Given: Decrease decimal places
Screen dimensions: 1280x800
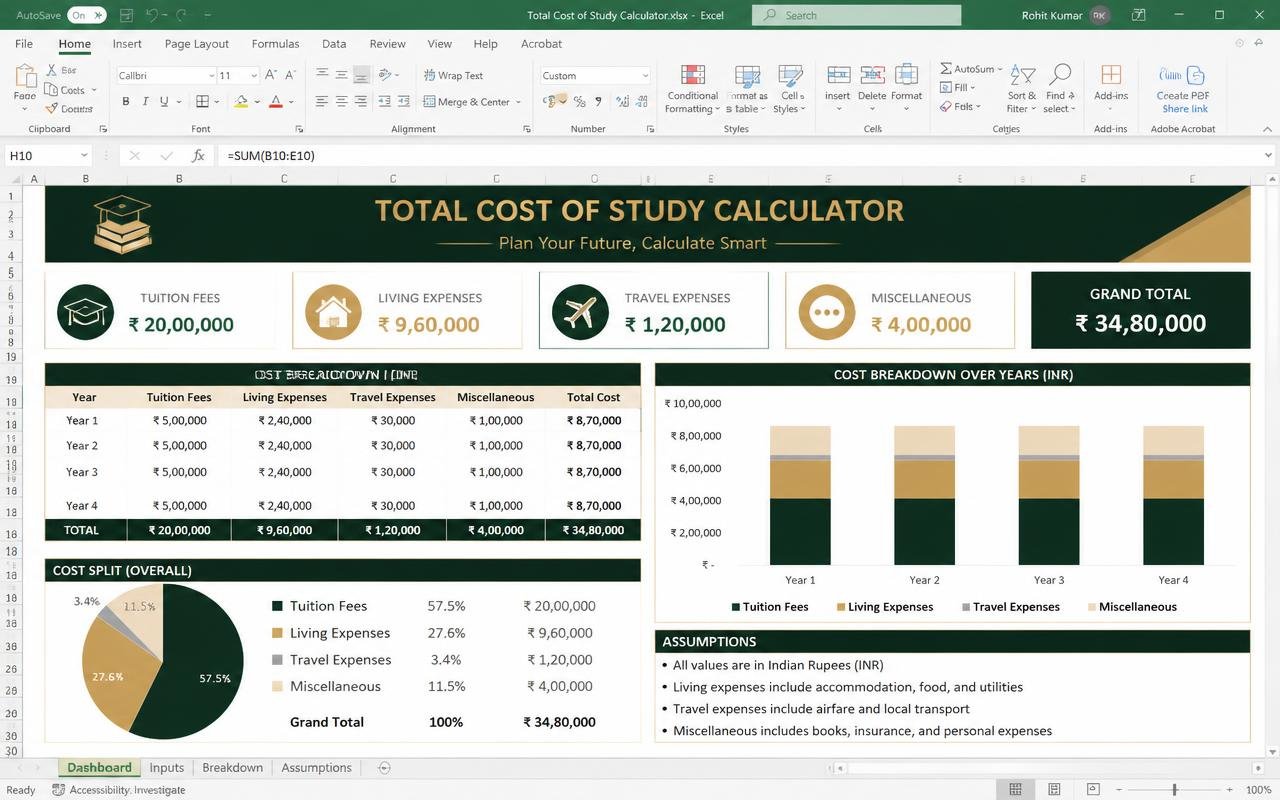Looking at the screenshot, I should (640, 101).
